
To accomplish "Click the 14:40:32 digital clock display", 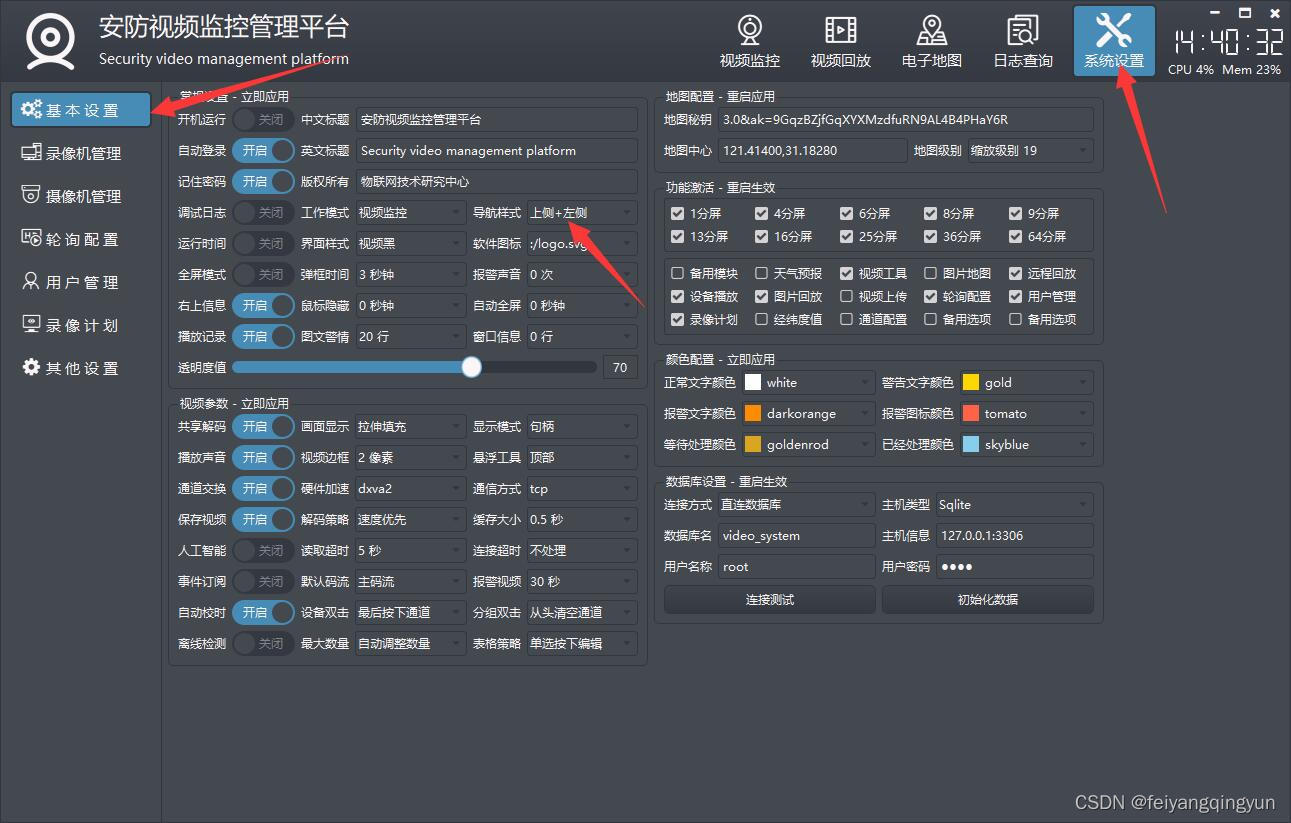I will pyautogui.click(x=1228, y=42).
